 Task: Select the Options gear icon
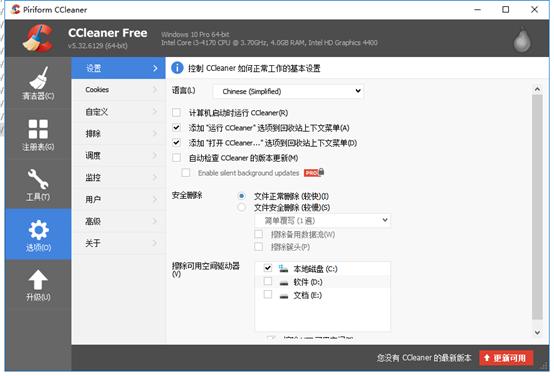click(x=38, y=230)
